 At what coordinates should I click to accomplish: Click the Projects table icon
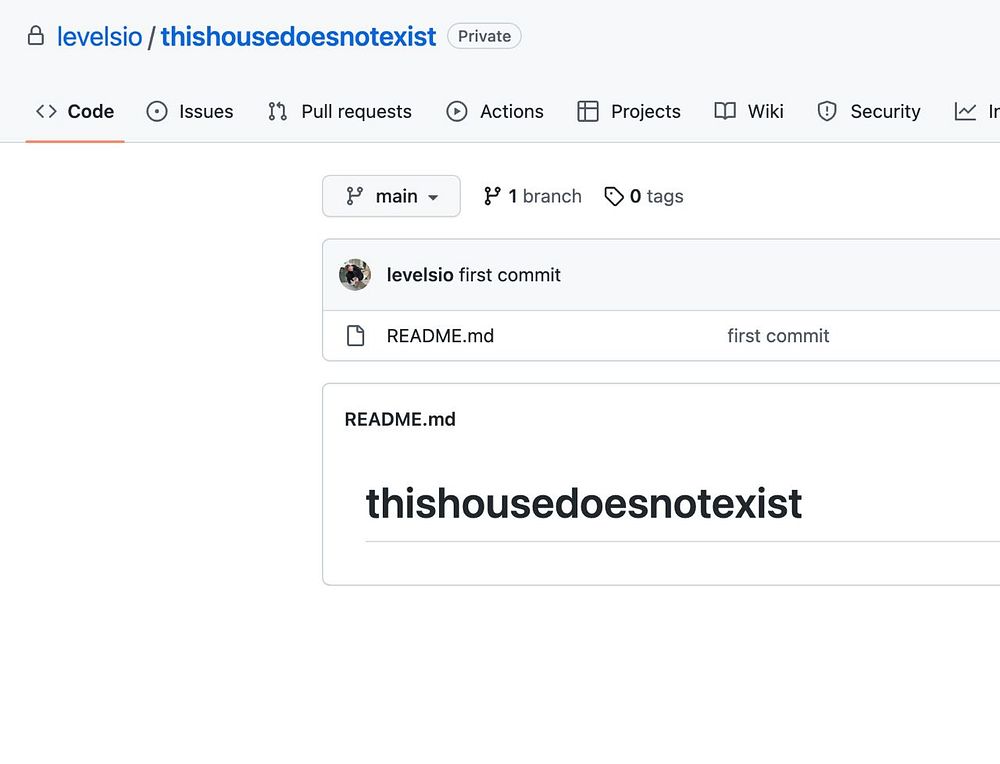point(588,111)
